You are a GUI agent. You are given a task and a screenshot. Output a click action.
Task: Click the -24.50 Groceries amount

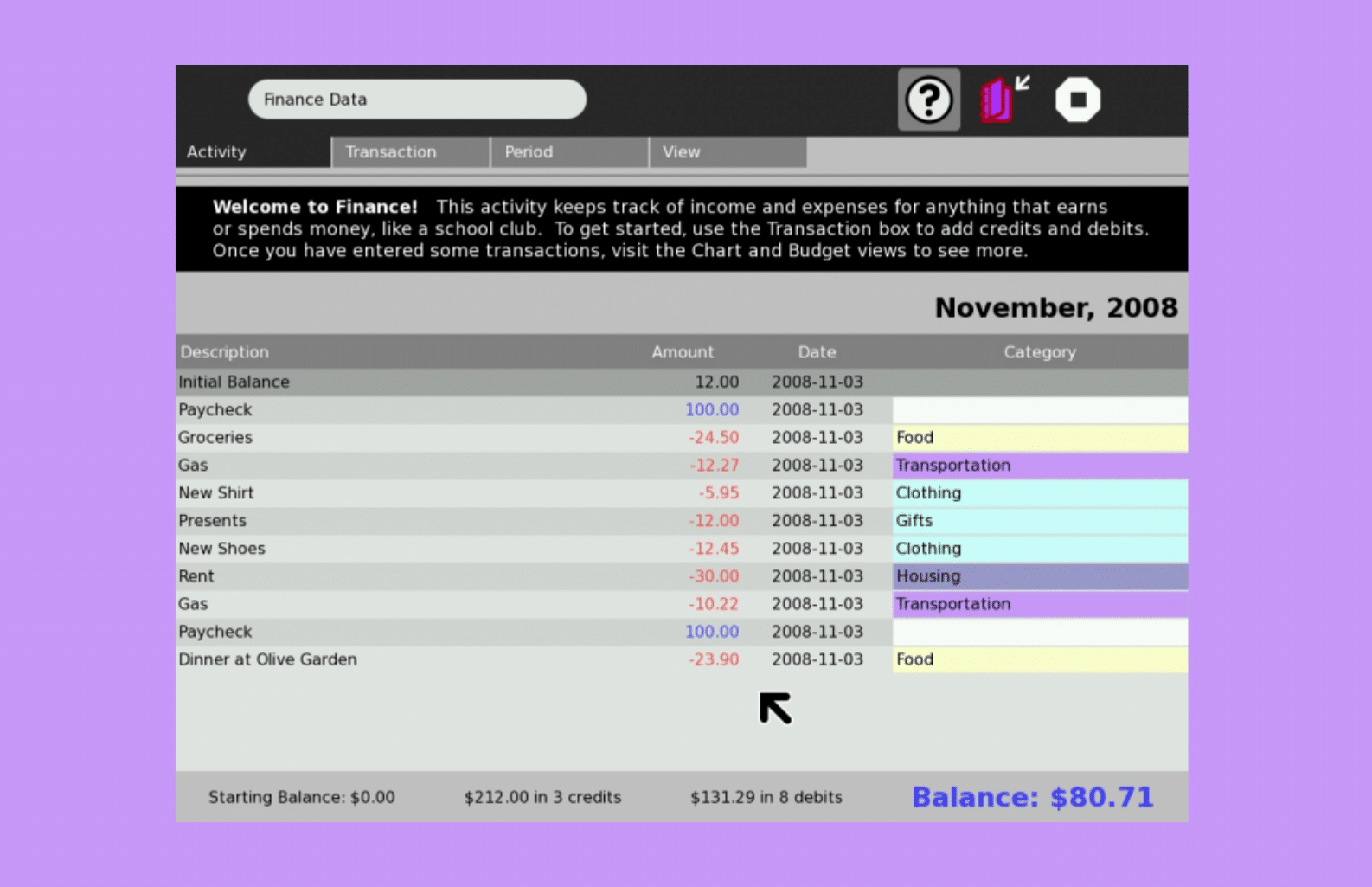[x=714, y=437]
